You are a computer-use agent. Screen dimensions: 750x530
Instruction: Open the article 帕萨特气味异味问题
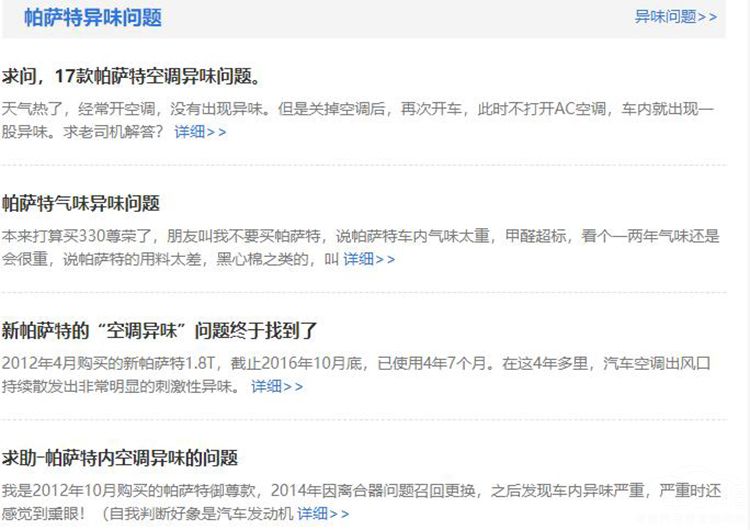[81, 203]
